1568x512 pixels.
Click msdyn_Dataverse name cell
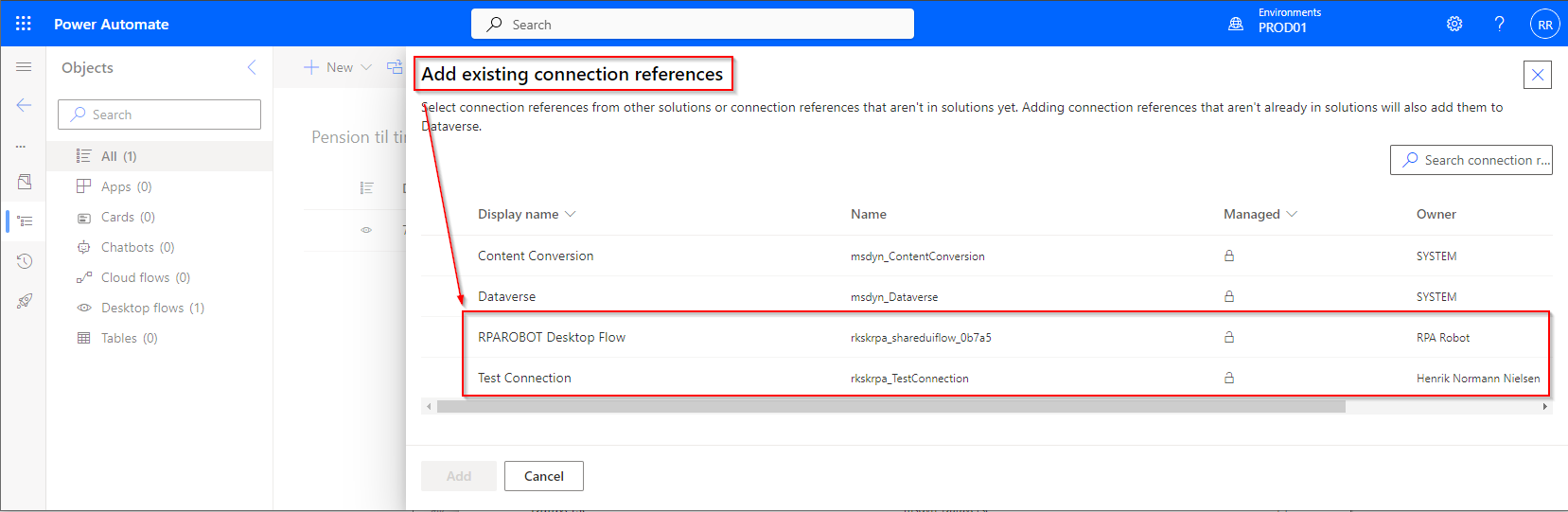coord(894,297)
